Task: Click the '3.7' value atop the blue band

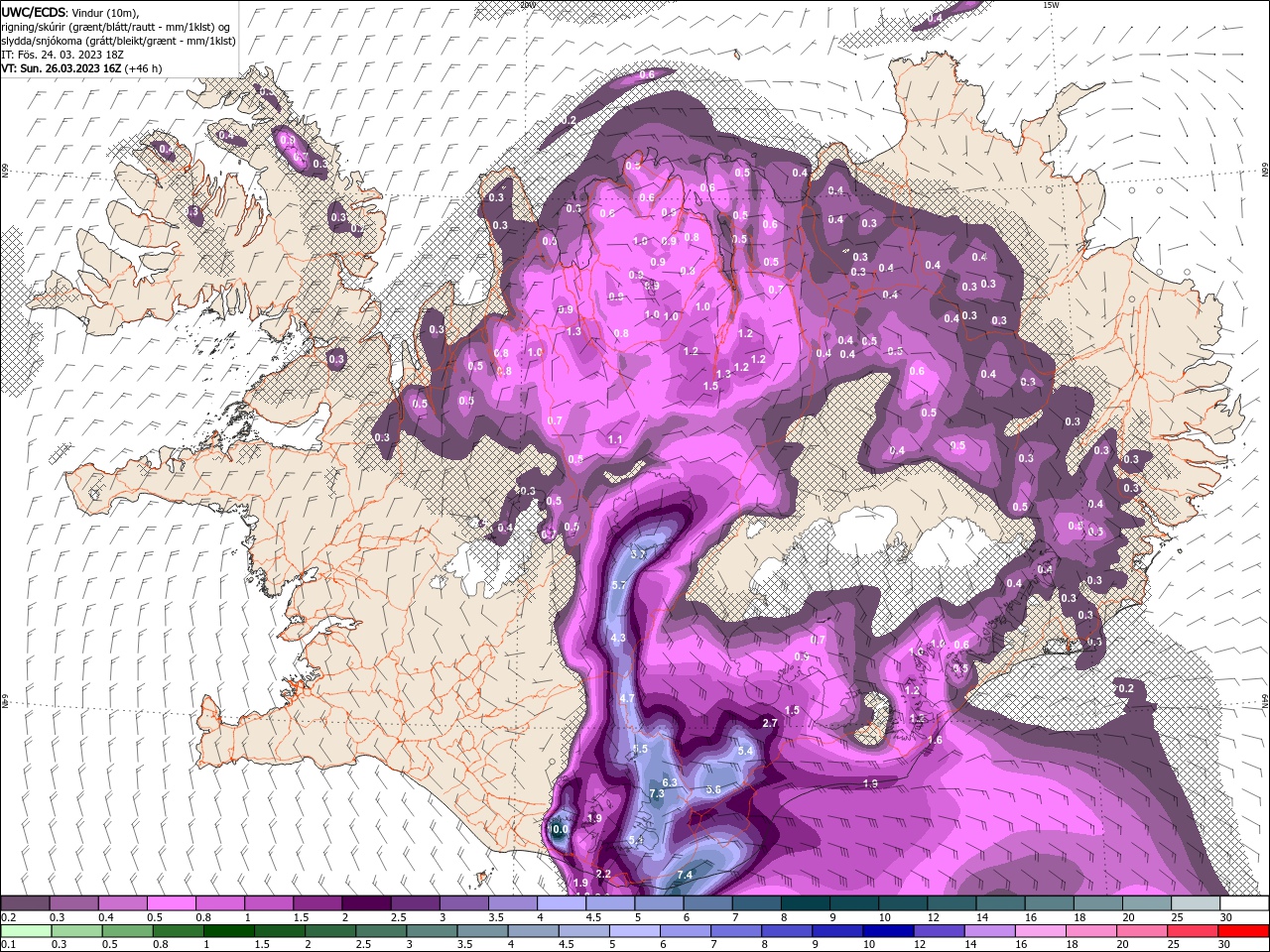Action: coord(639,553)
